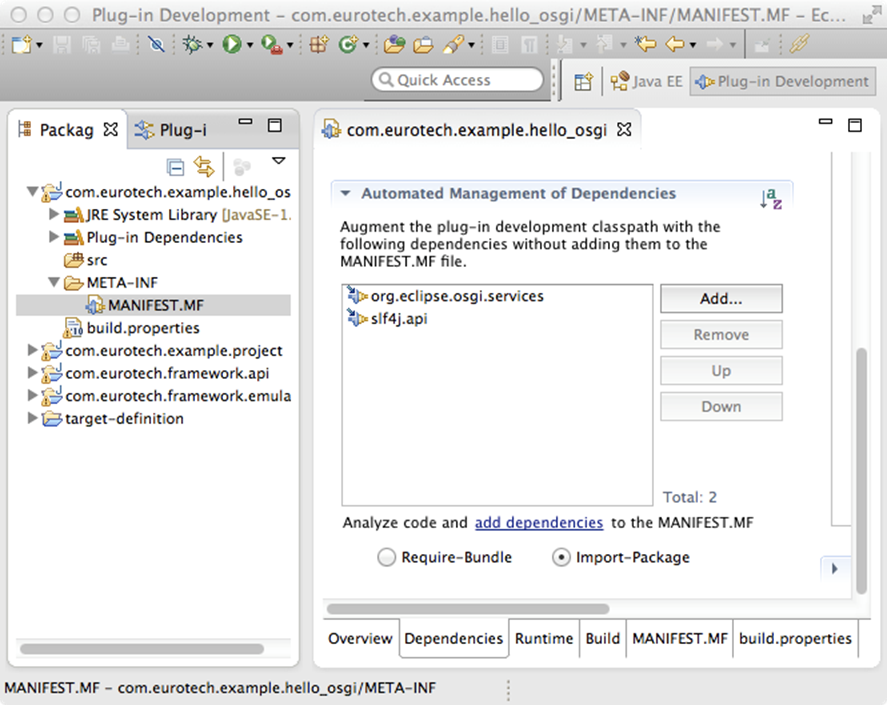Image resolution: width=887 pixels, height=705 pixels.
Task: Open the New Java Class dropdown arrow
Action: point(365,45)
